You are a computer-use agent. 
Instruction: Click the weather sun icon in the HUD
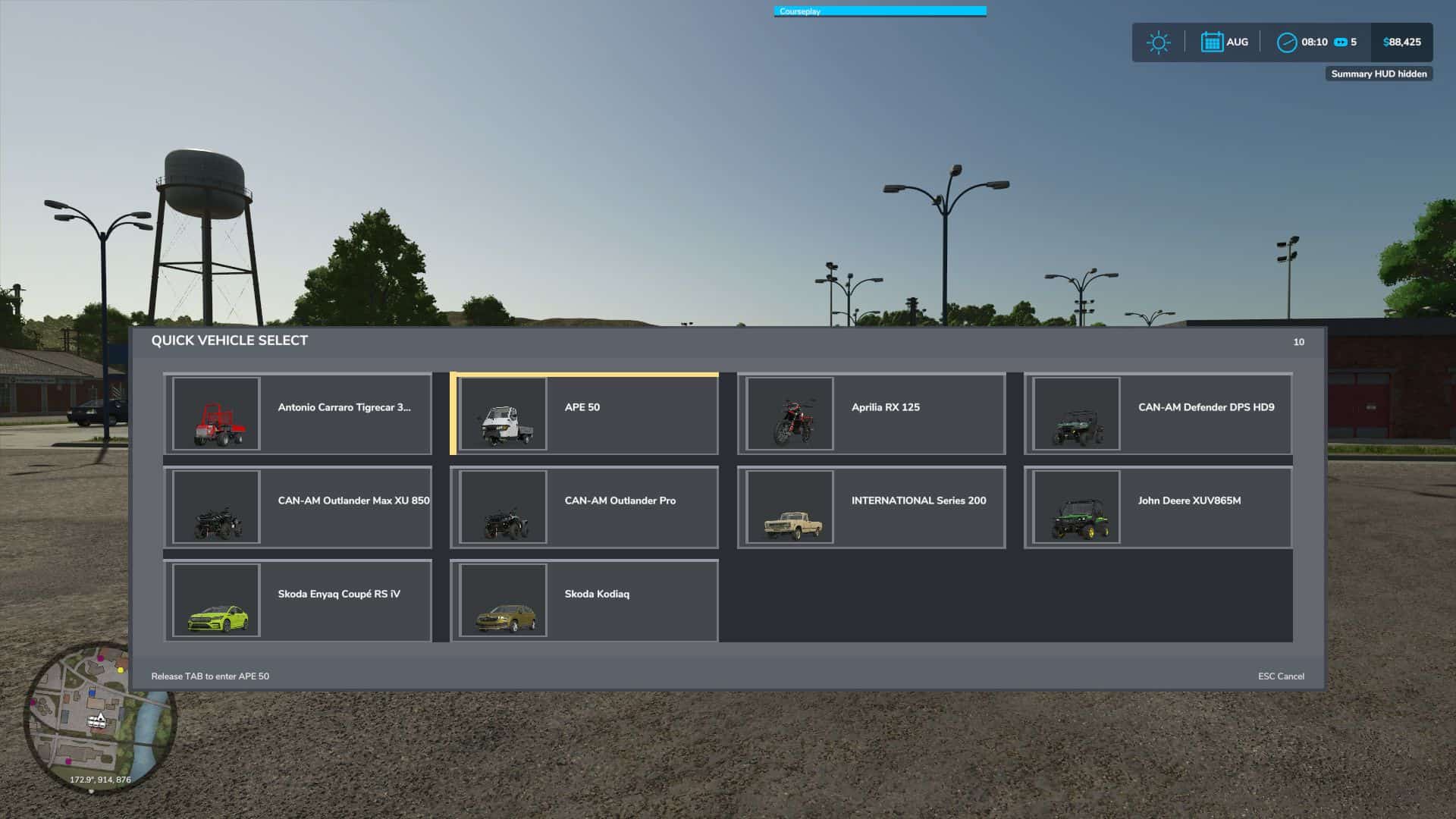[1159, 42]
